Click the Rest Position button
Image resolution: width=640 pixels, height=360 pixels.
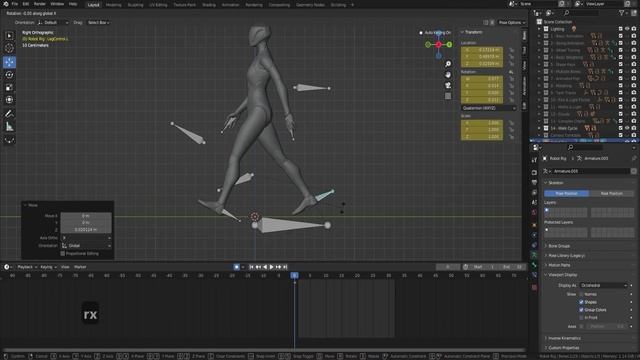[611, 193]
